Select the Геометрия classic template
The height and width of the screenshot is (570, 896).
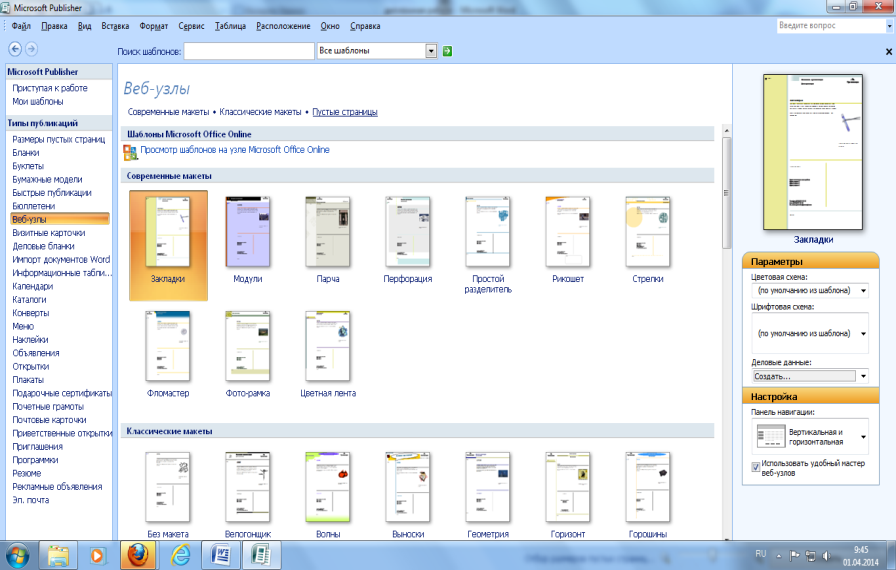pos(488,487)
